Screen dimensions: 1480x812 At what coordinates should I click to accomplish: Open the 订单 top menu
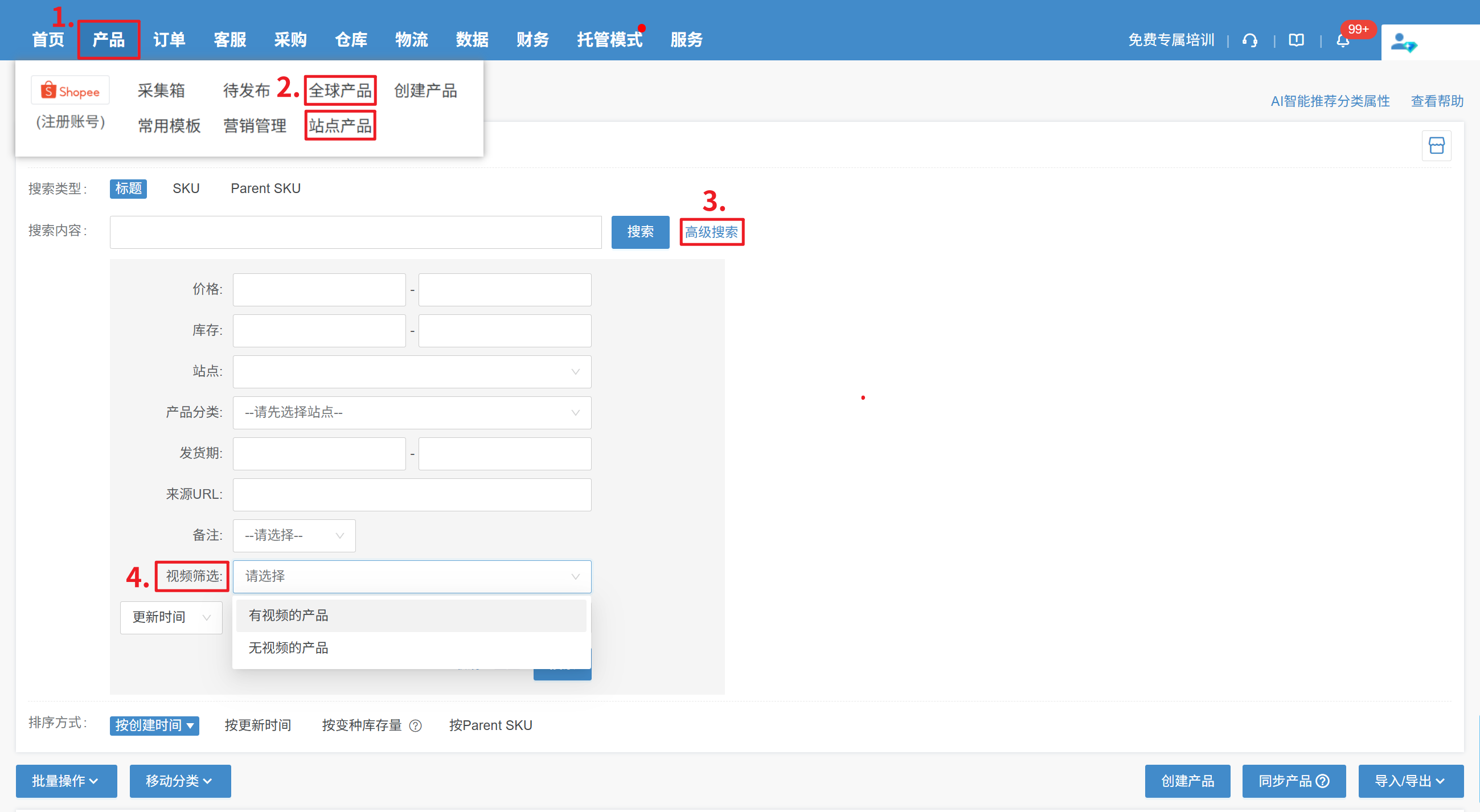[169, 40]
